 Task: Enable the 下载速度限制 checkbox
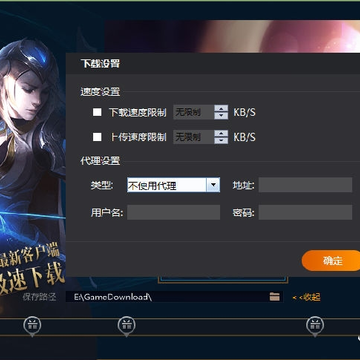[97, 112]
